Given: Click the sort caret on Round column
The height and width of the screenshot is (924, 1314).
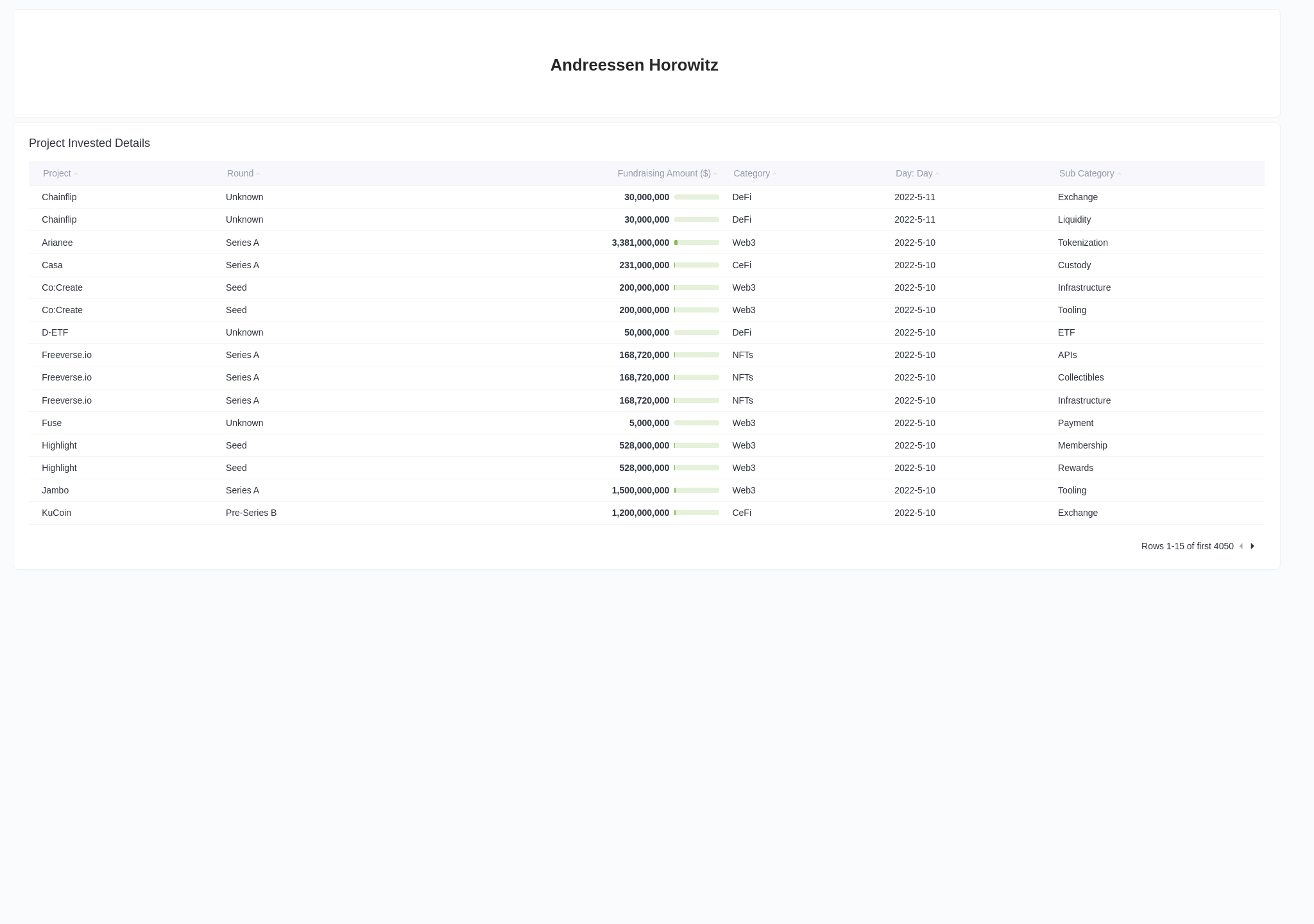Looking at the screenshot, I should [258, 174].
